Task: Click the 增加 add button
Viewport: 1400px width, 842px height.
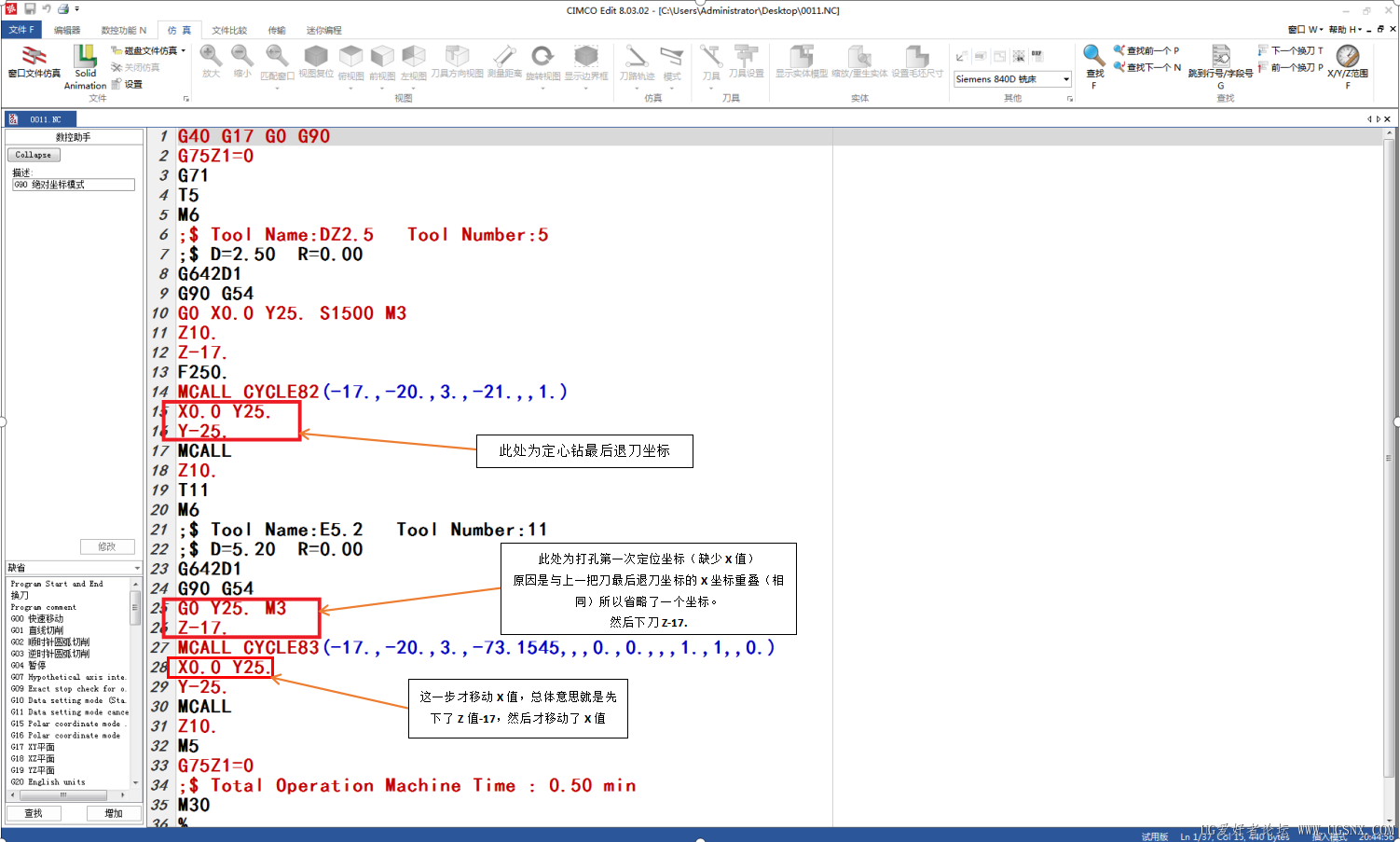Action: click(114, 813)
